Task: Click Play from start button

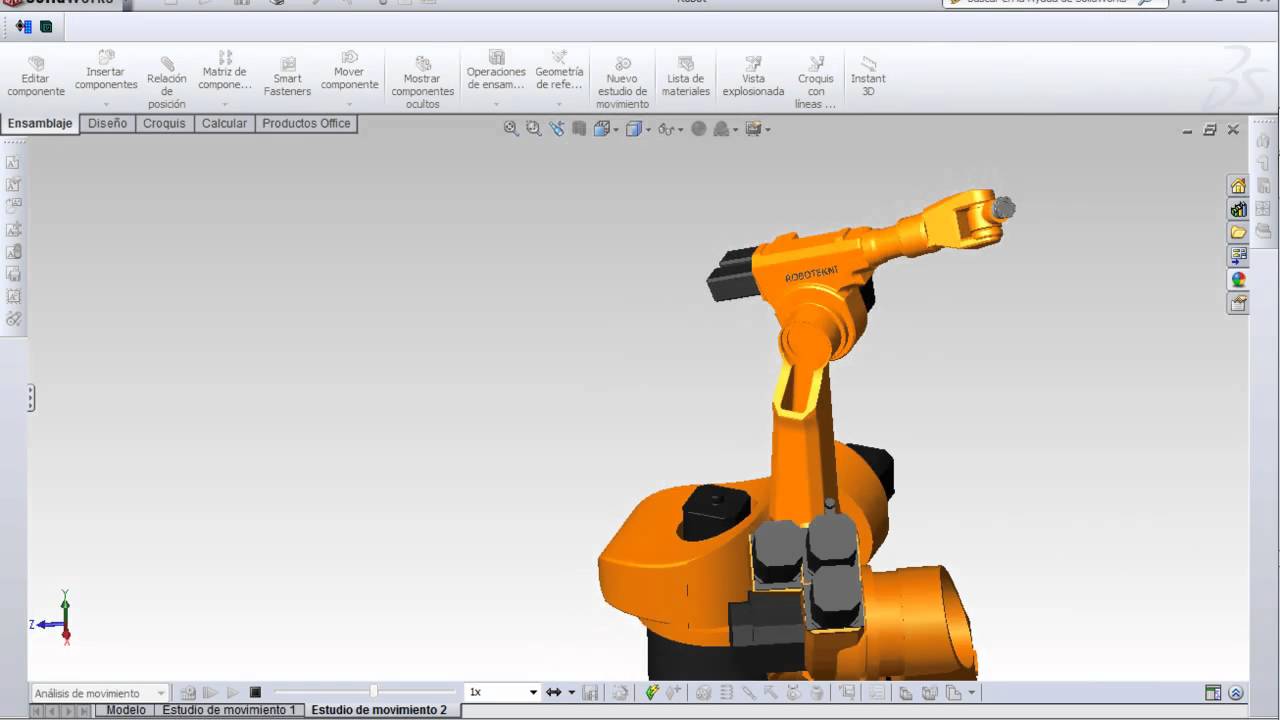Action: [210, 692]
